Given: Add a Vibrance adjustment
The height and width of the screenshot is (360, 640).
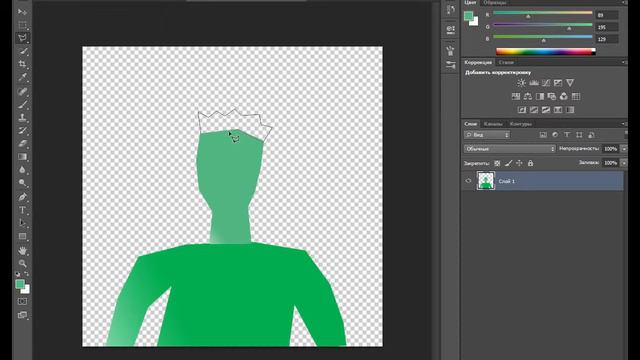Looking at the screenshot, I should coord(570,83).
